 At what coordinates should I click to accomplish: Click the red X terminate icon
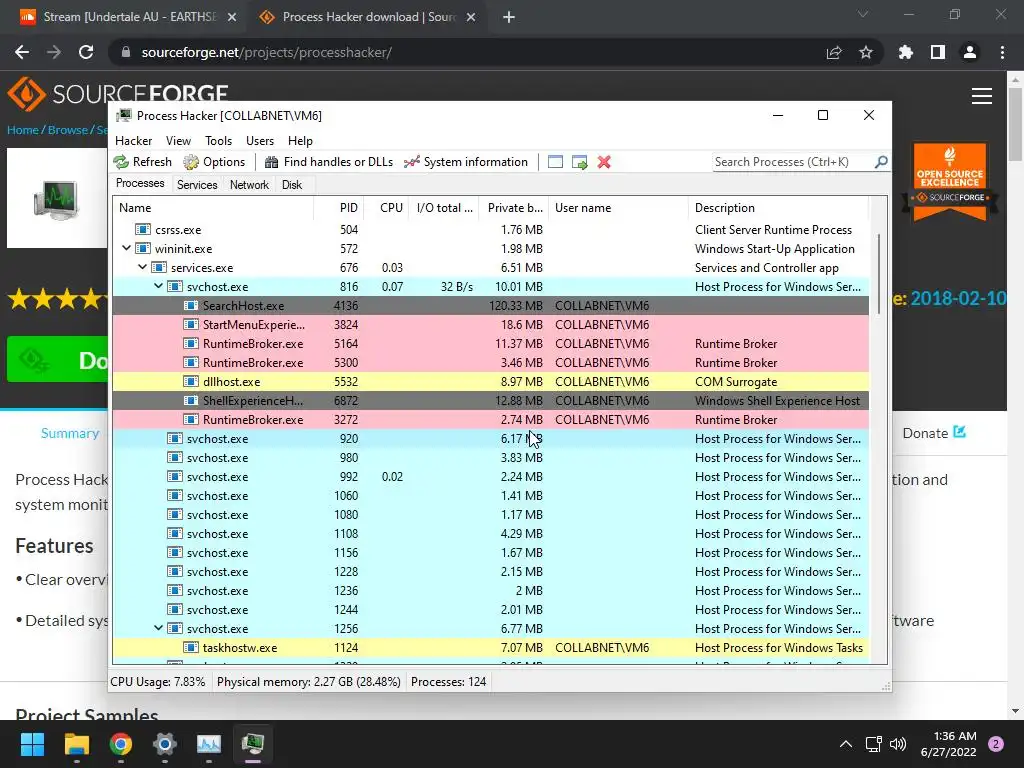604,162
